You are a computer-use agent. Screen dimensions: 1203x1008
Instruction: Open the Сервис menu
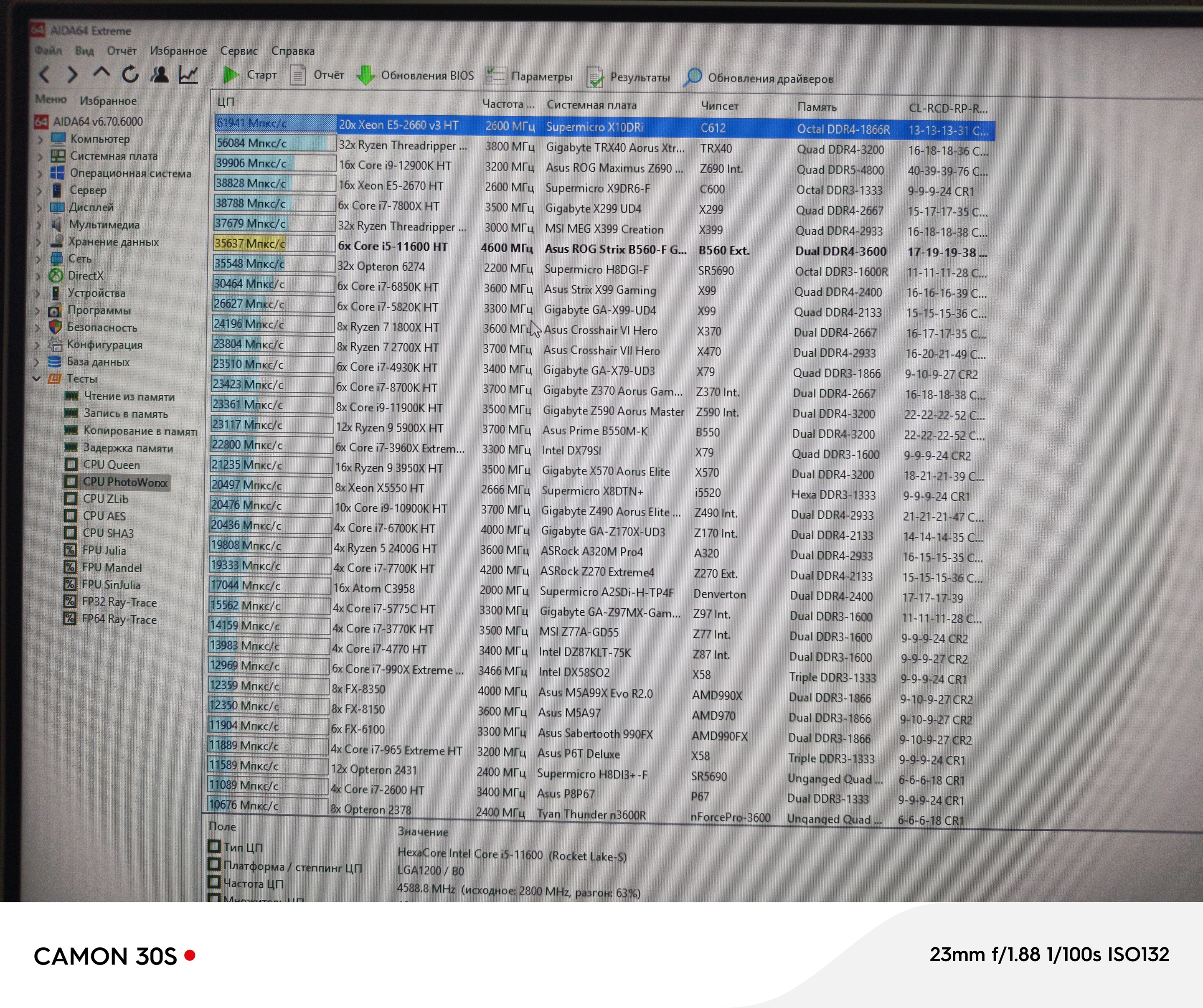point(239,51)
